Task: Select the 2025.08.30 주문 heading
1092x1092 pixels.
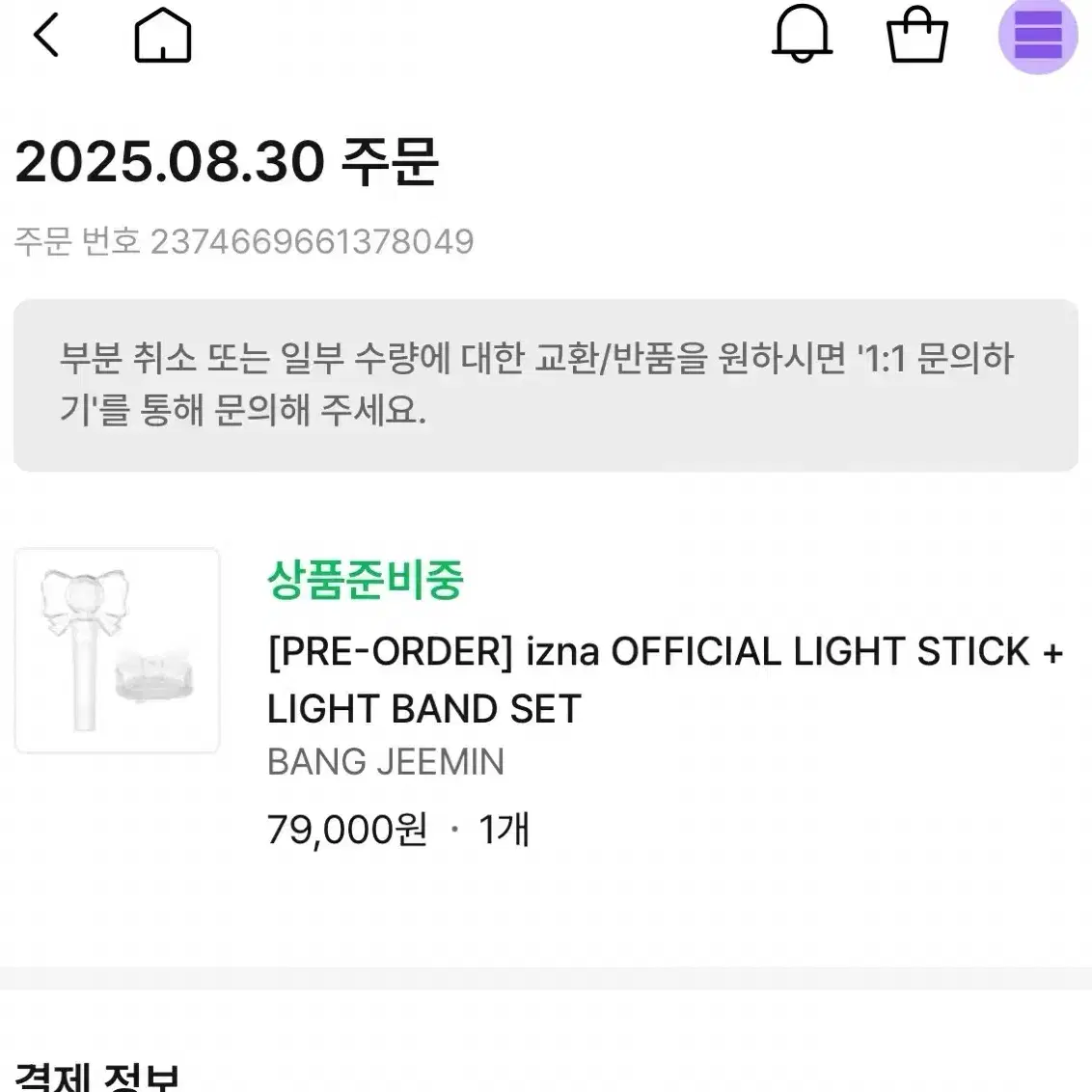Action: click(x=229, y=162)
